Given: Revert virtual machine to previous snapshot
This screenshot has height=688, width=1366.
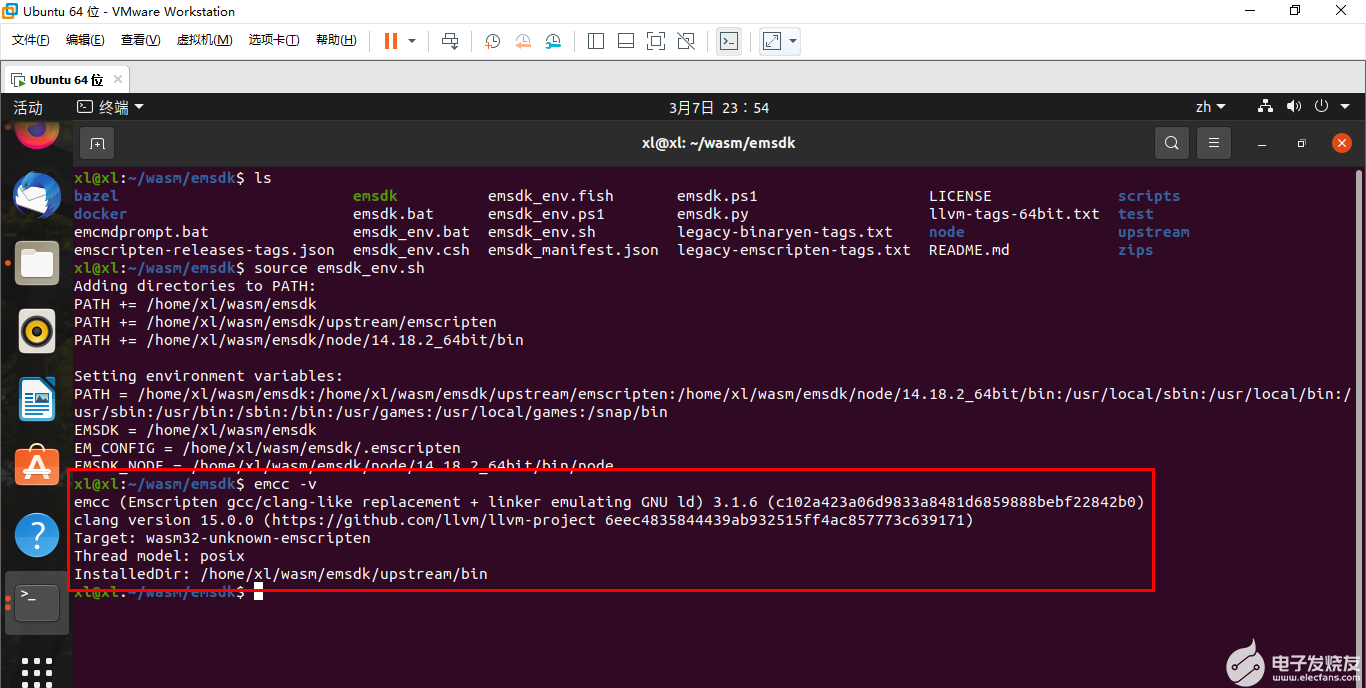Looking at the screenshot, I should click(523, 41).
